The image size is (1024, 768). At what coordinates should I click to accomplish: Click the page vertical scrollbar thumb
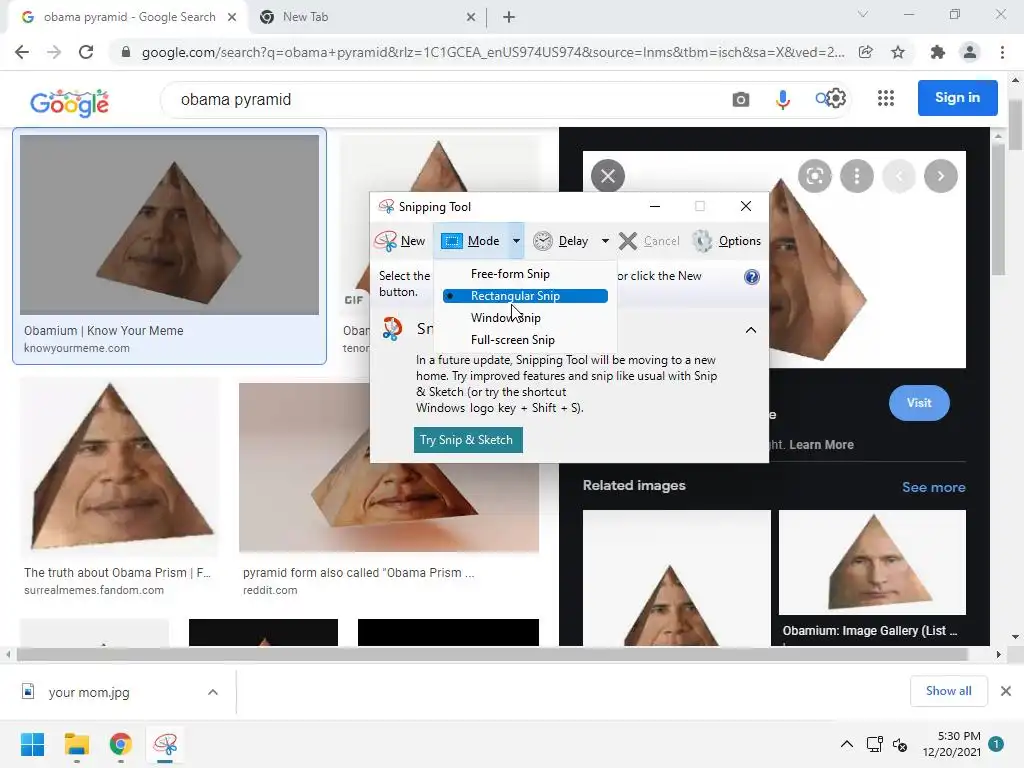pos(1016,125)
